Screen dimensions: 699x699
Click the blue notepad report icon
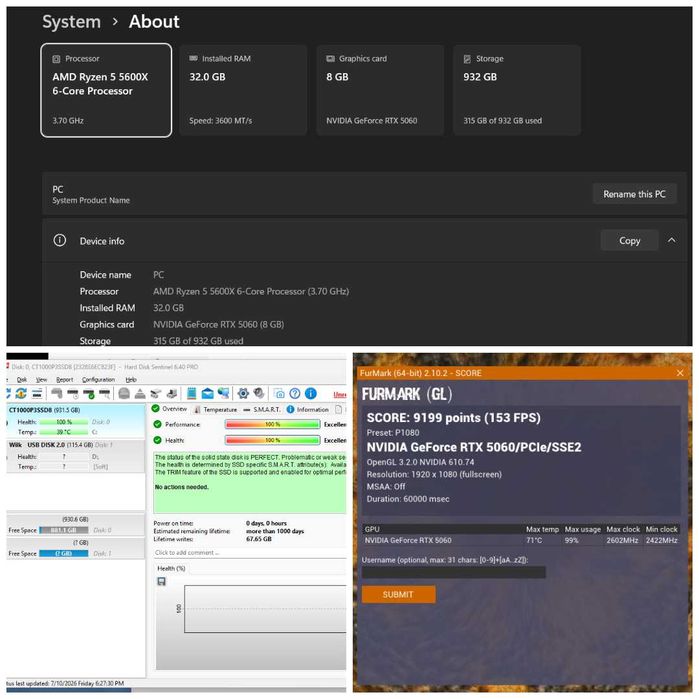coord(191,393)
